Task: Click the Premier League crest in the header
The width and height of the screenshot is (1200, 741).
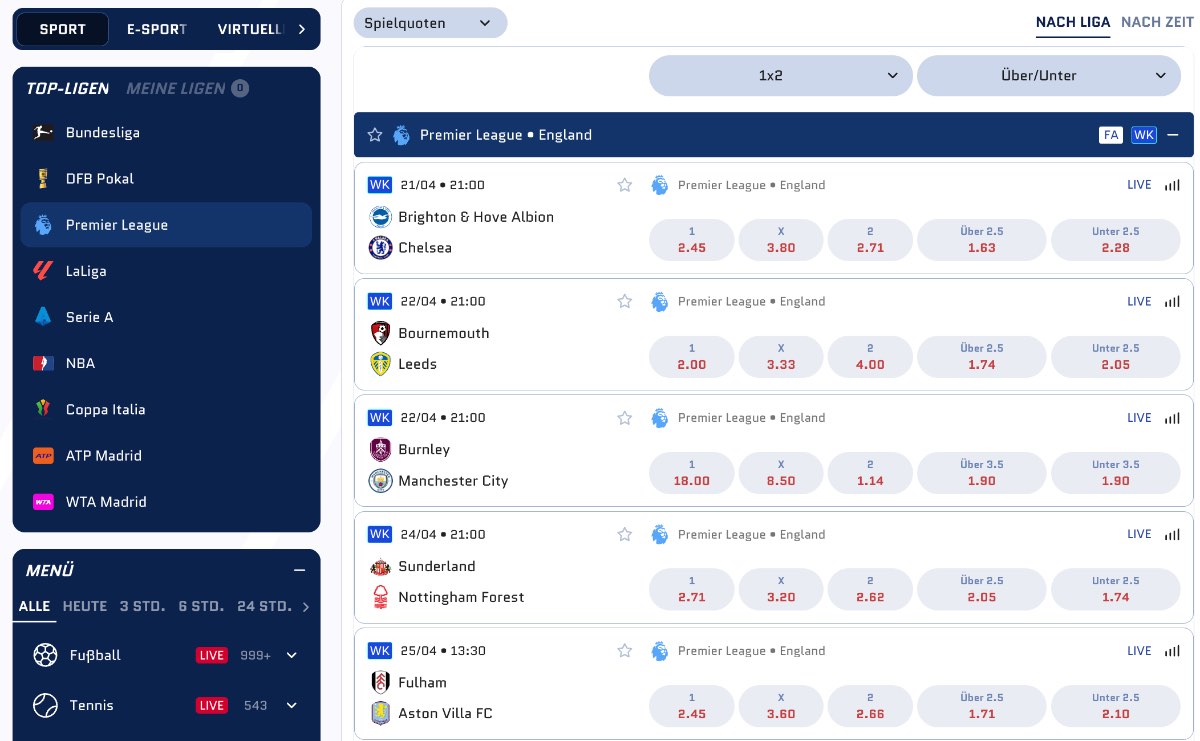Action: pos(402,134)
